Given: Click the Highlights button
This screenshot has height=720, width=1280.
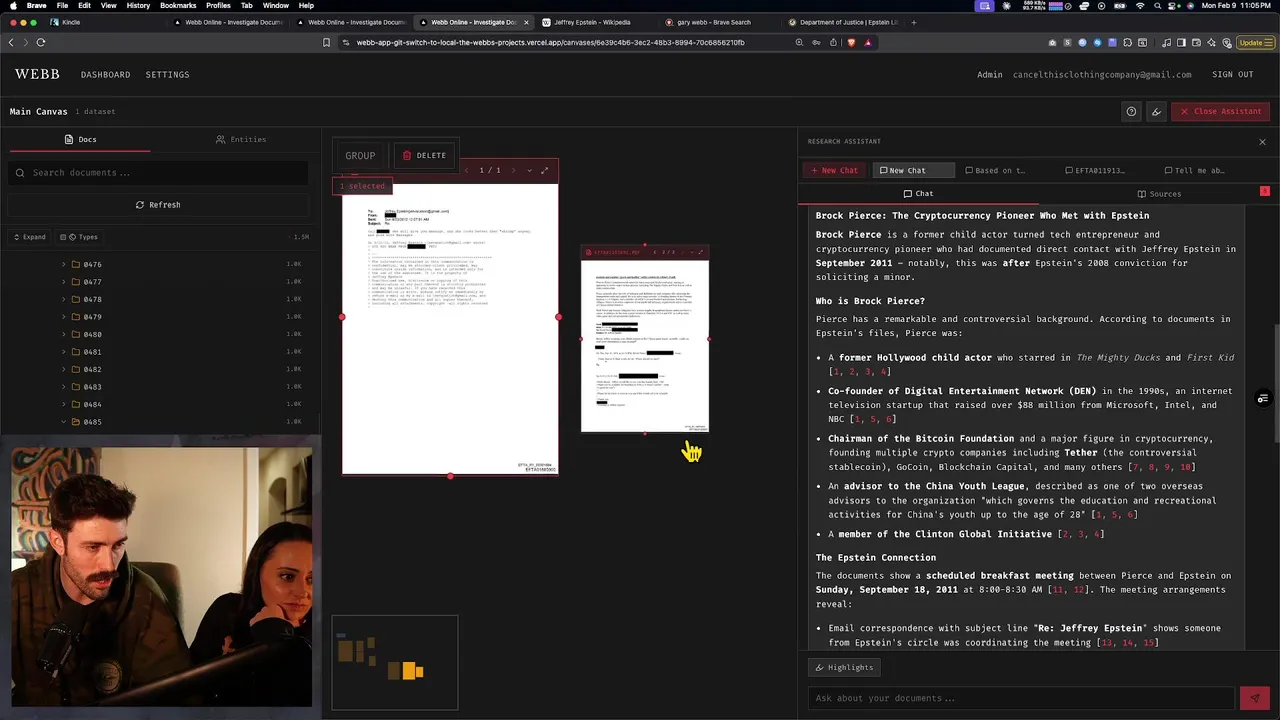Looking at the screenshot, I should coord(845,667).
